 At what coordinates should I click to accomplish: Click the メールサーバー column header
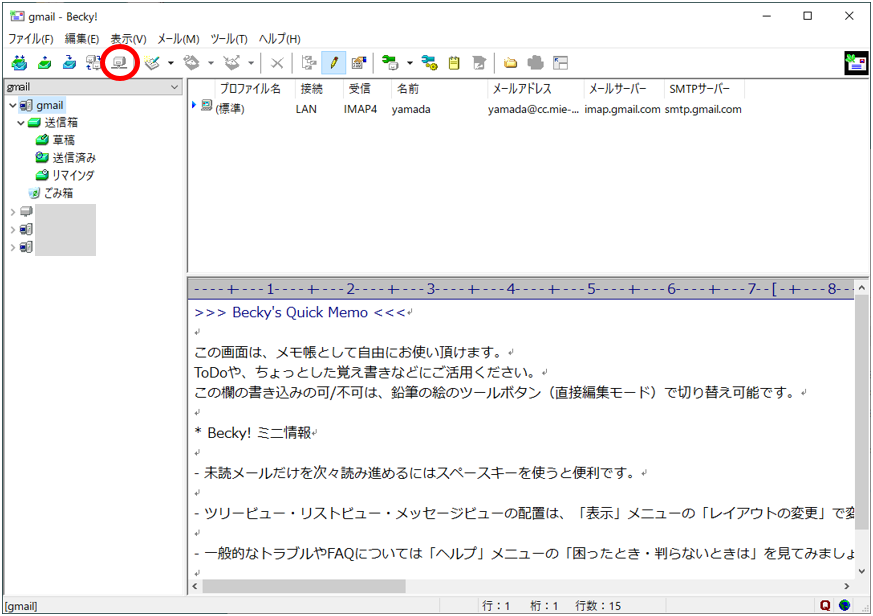pos(624,89)
